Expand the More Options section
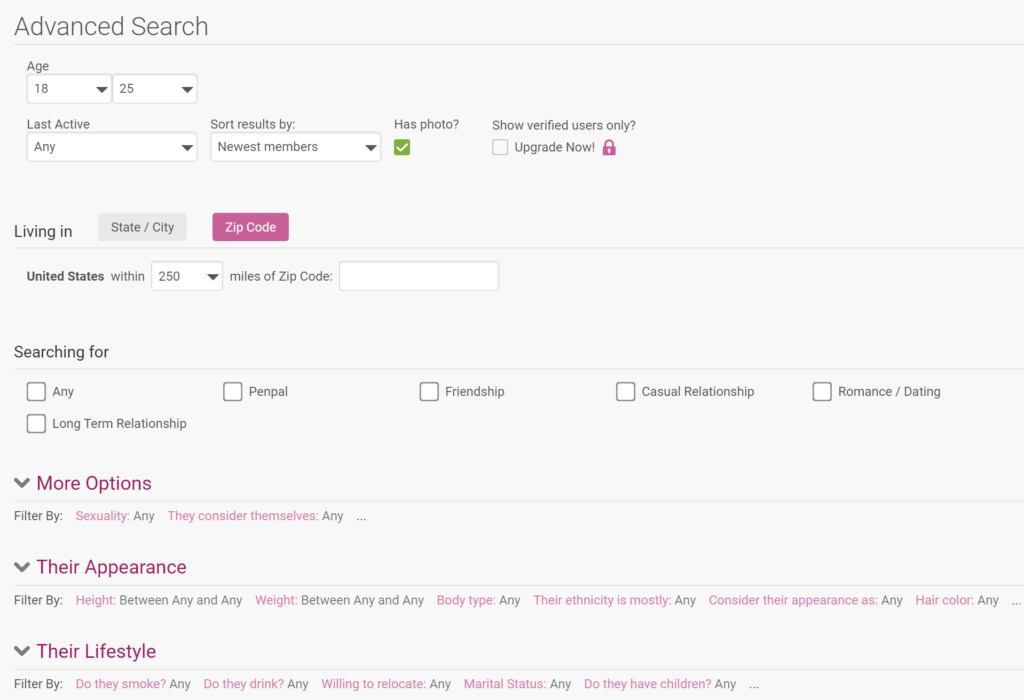Image resolution: width=1024 pixels, height=700 pixels. [83, 483]
